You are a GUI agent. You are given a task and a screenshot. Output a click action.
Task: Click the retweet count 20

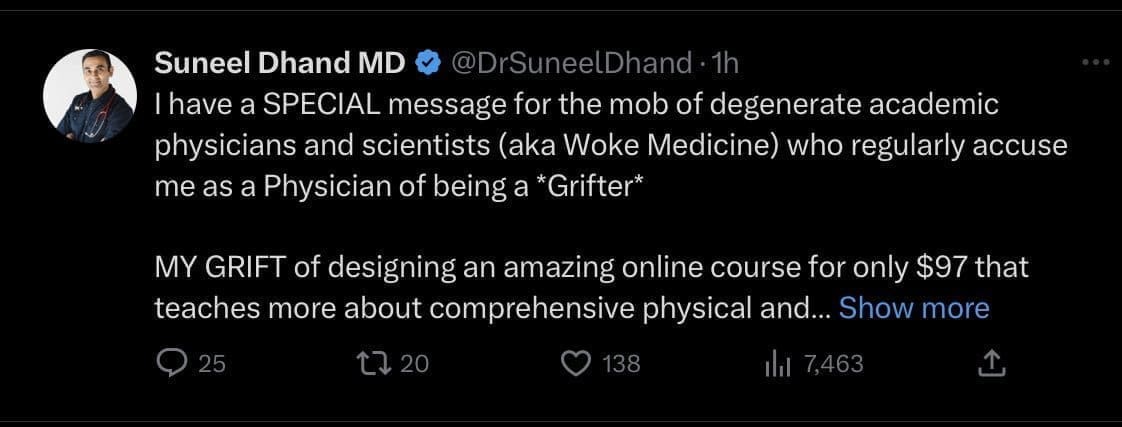coord(414,364)
